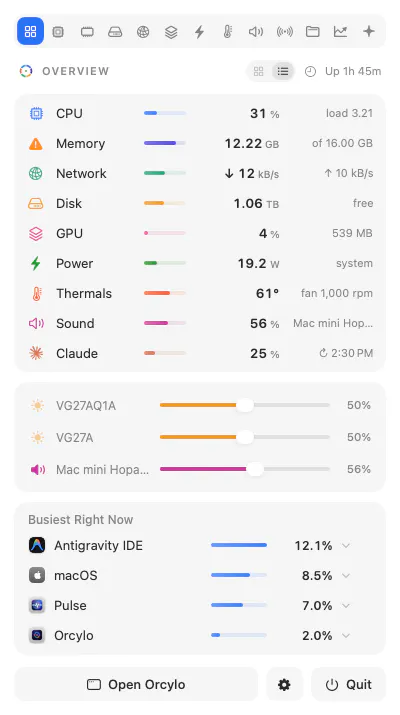Image resolution: width=400 pixels, height=715 pixels.
Task: Open the GPU layers tab icon
Action: 171,31
